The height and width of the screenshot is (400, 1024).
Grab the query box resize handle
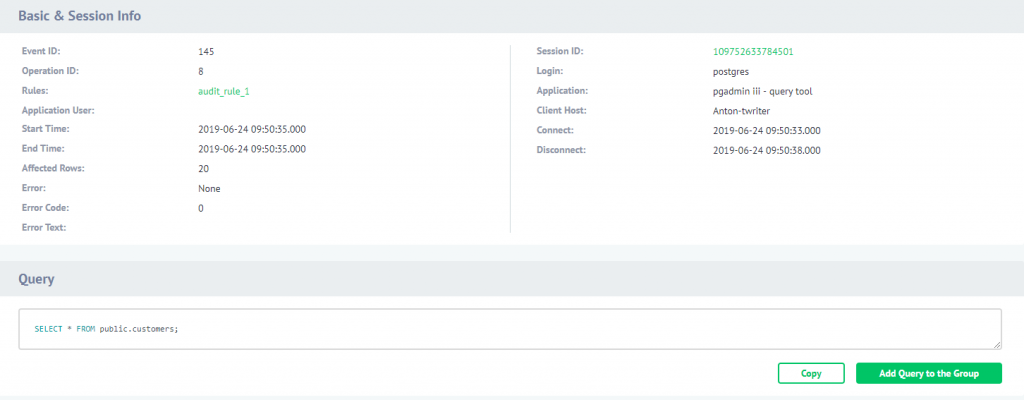pos(996,344)
